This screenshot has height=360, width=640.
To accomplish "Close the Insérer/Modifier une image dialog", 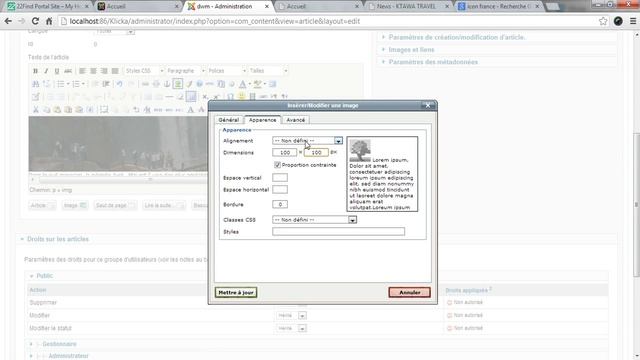I will pyautogui.click(x=428, y=106).
